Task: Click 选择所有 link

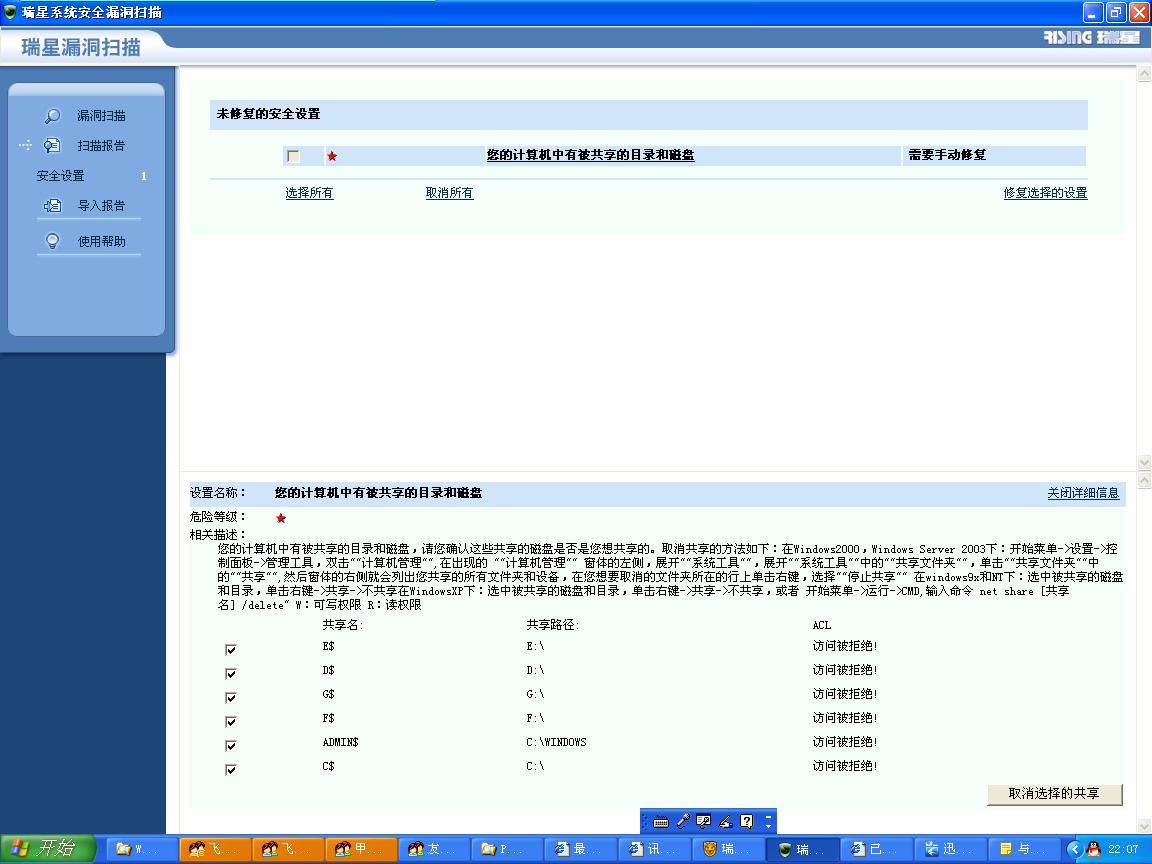Action: (309, 192)
